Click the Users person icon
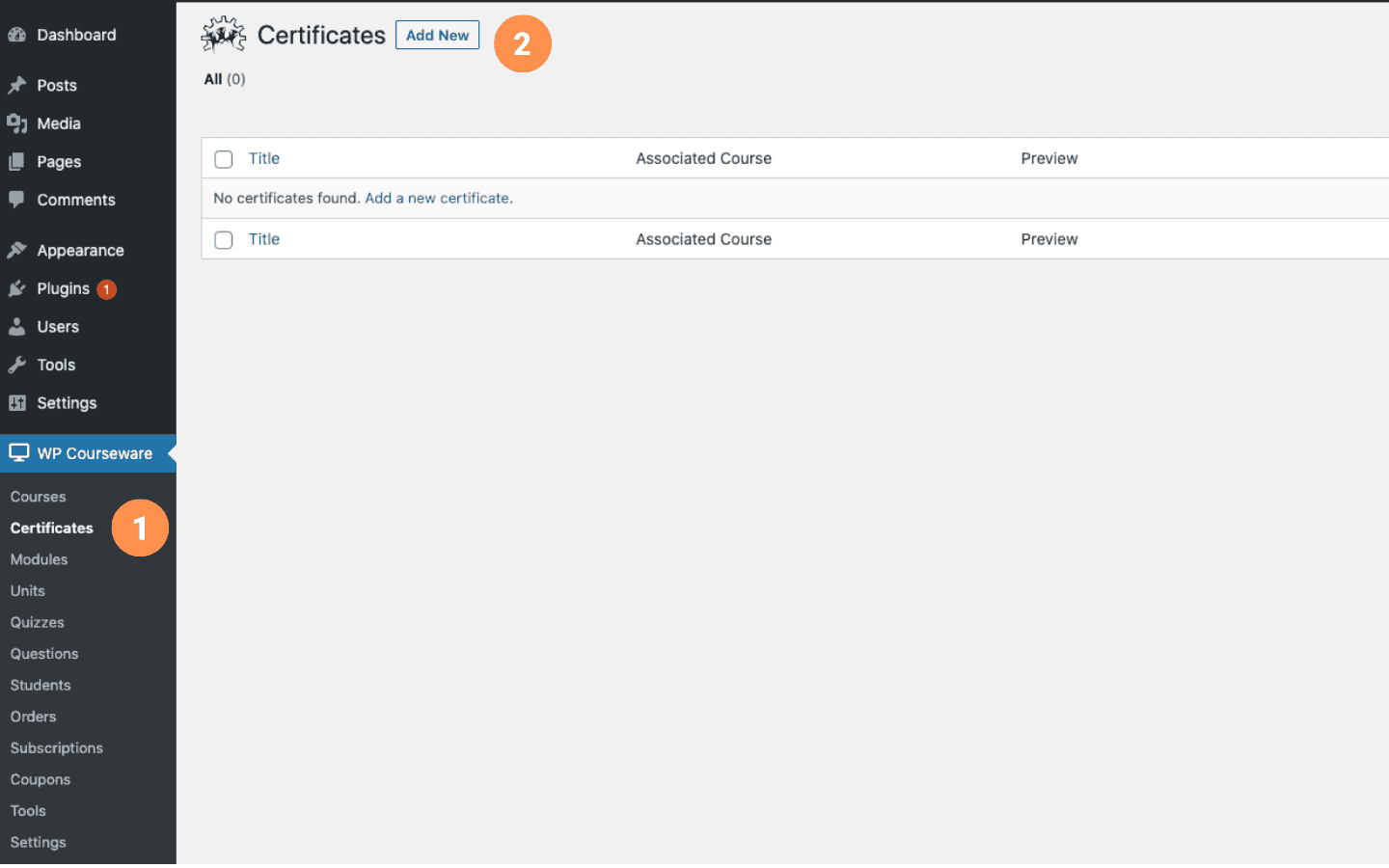The image size is (1389, 868). tap(16, 327)
